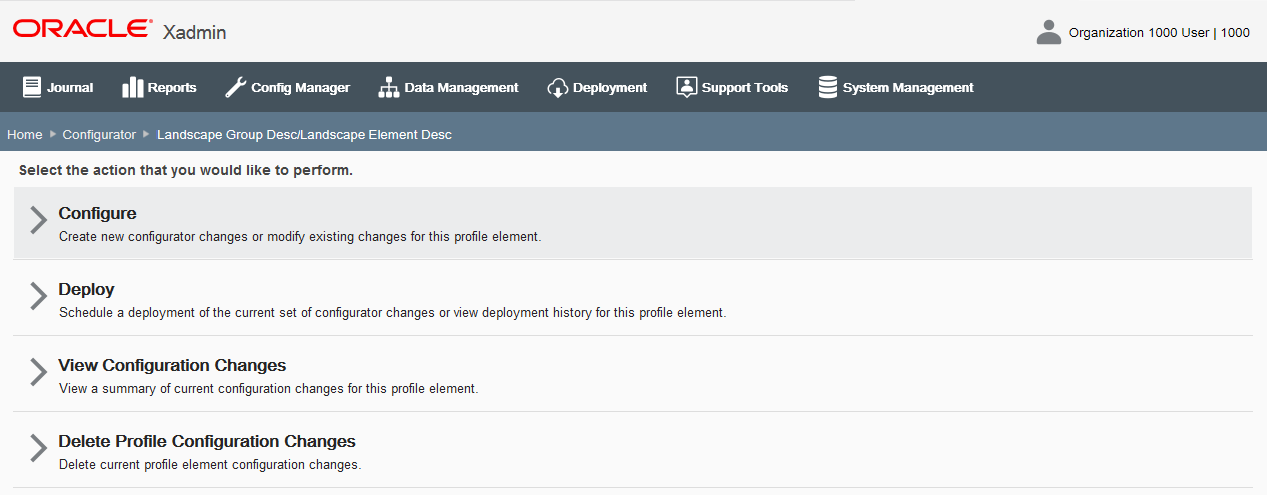Click the Deployment cloud download icon
The height and width of the screenshot is (495, 1267).
(558, 87)
